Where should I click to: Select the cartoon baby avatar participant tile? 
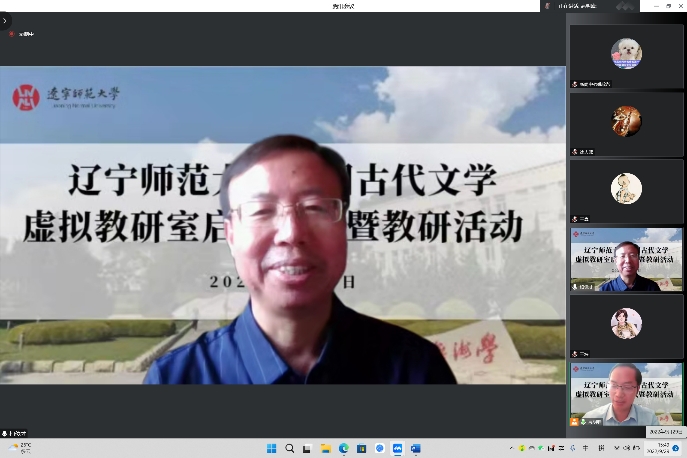click(626, 189)
